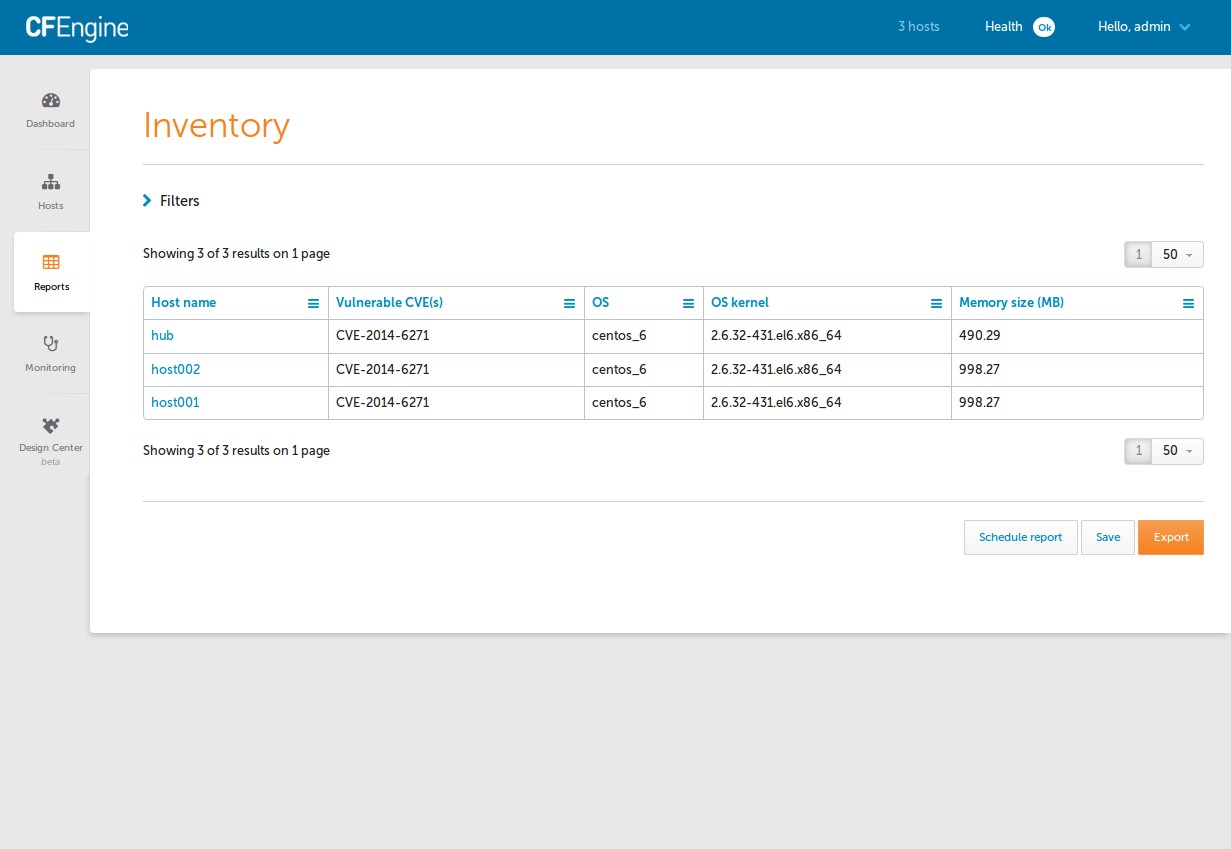Open details for host002
Image resolution: width=1231 pixels, height=849 pixels.
pos(175,369)
